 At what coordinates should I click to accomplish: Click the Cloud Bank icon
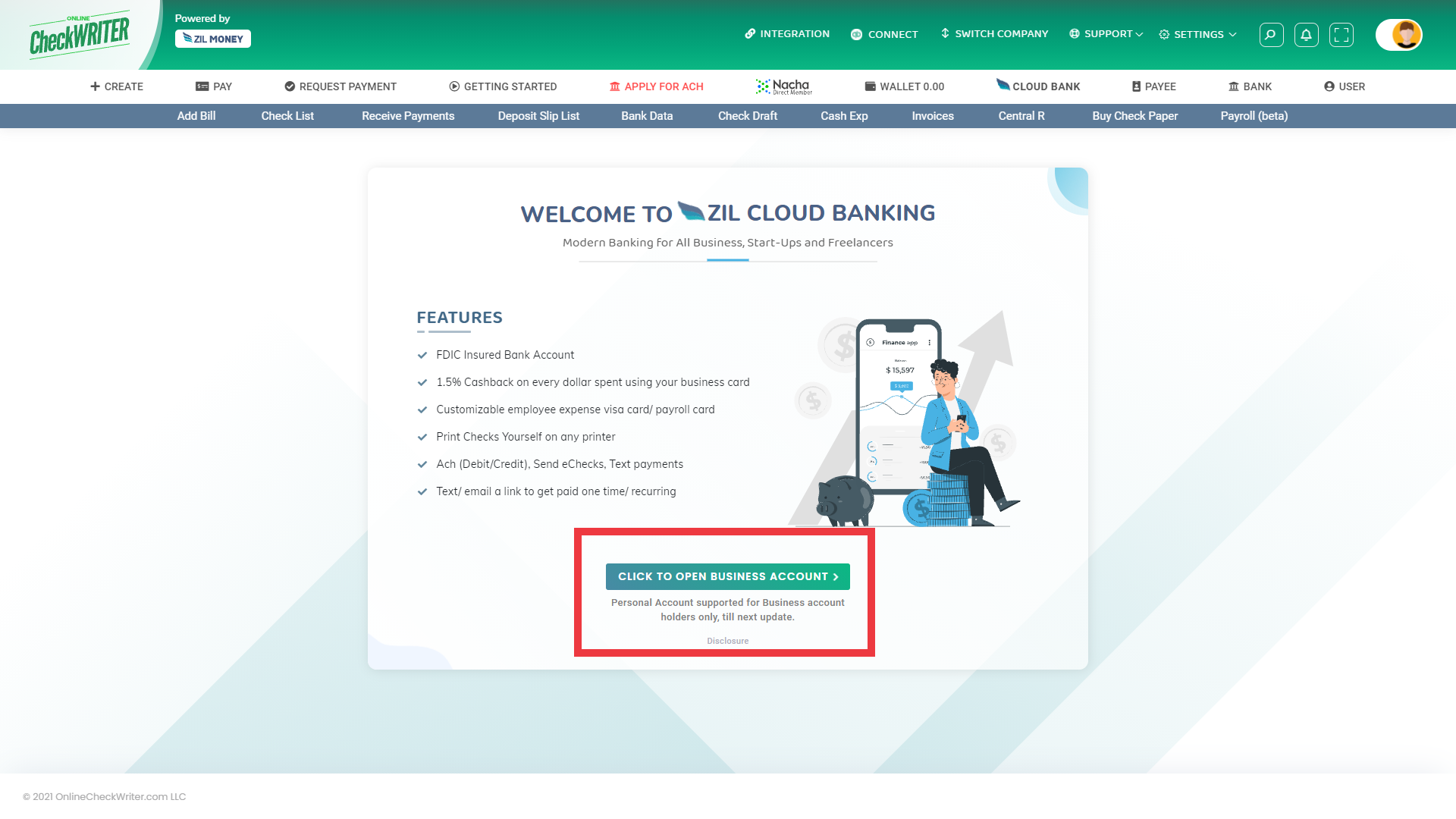[1001, 84]
